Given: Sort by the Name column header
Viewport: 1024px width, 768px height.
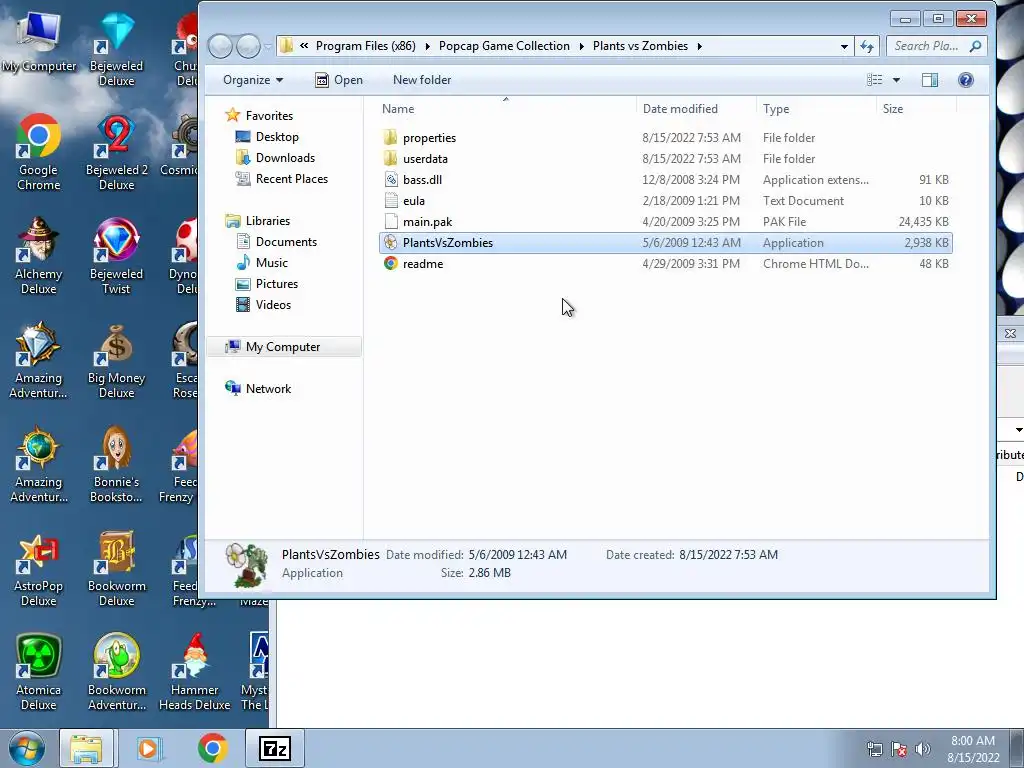Looking at the screenshot, I should (x=507, y=109).
